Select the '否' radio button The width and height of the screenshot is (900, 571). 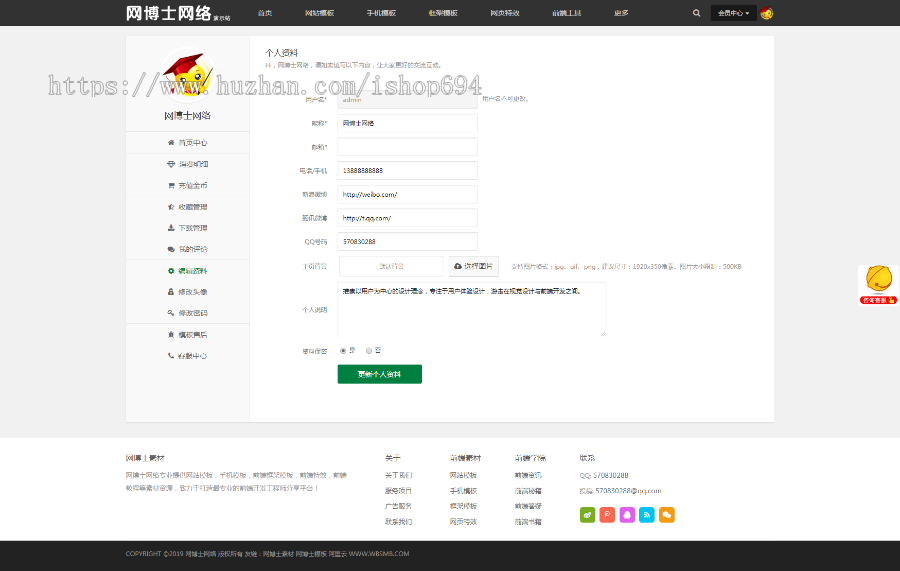pos(369,350)
